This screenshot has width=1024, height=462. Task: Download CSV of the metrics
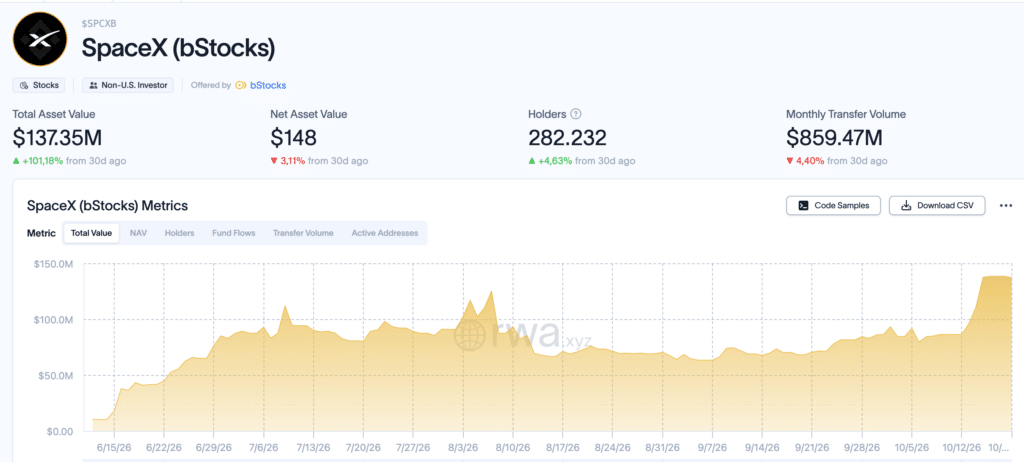pyautogui.click(x=937, y=205)
